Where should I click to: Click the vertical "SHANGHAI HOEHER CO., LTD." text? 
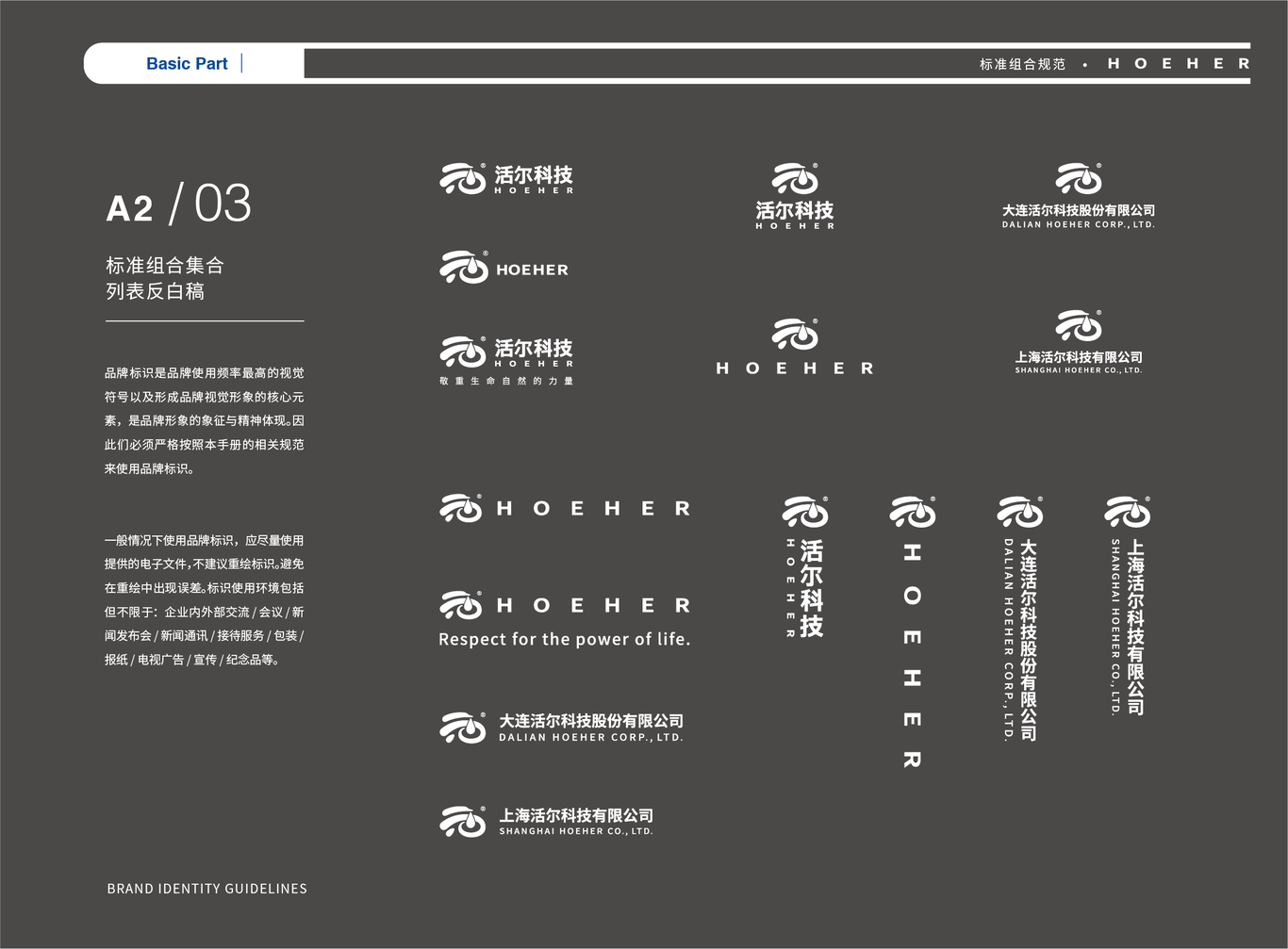pyautogui.click(x=1115, y=627)
